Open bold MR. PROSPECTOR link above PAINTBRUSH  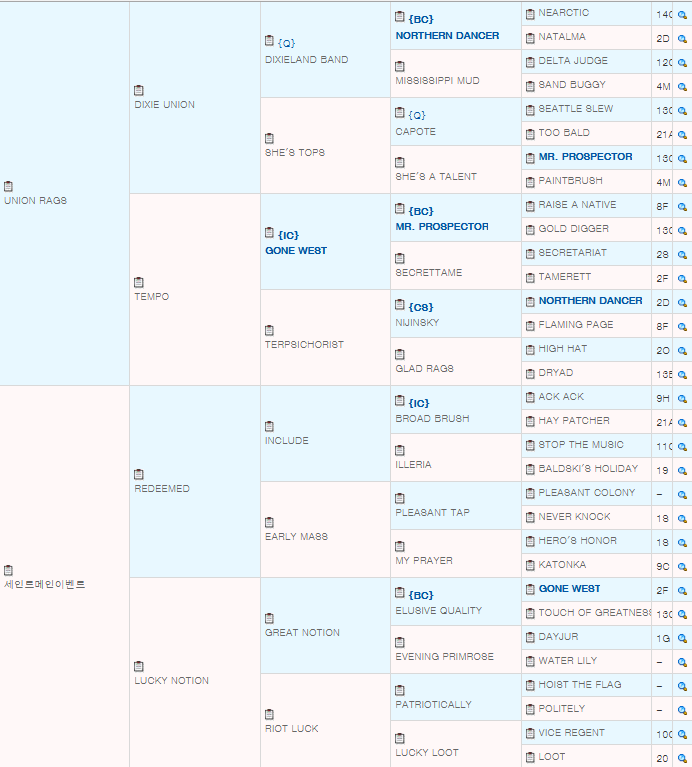pyautogui.click(x=585, y=157)
